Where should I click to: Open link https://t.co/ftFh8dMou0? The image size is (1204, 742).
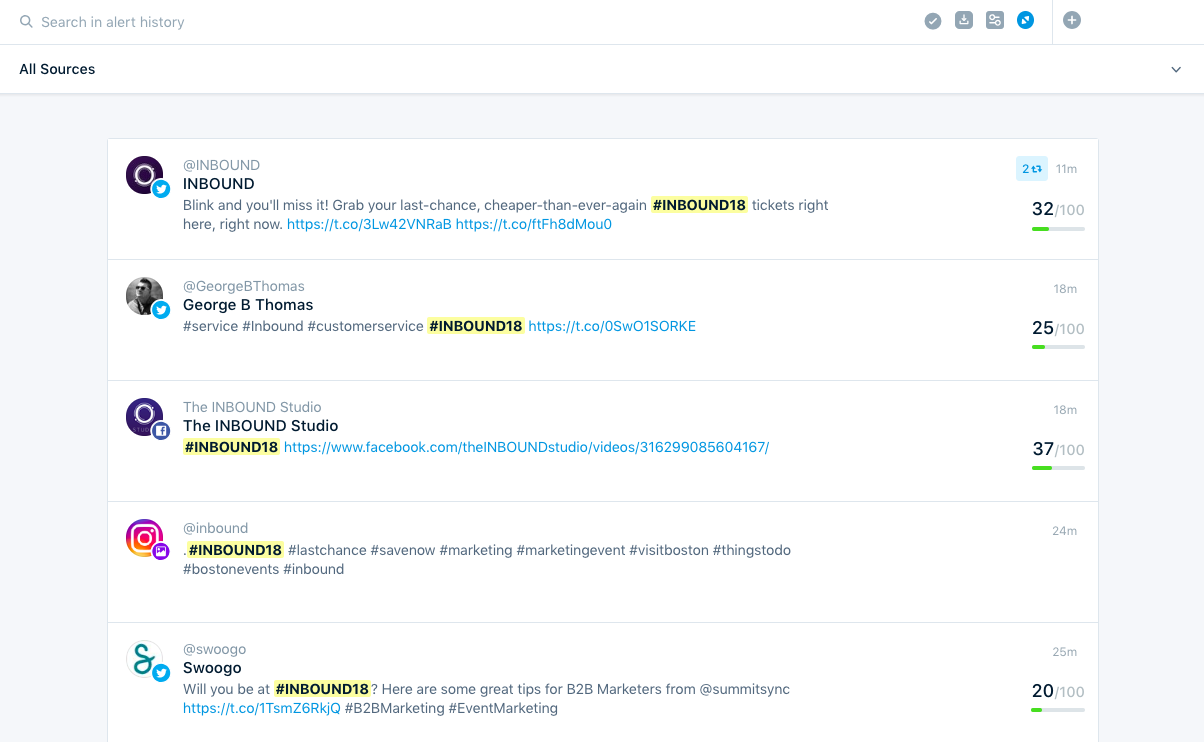click(534, 224)
